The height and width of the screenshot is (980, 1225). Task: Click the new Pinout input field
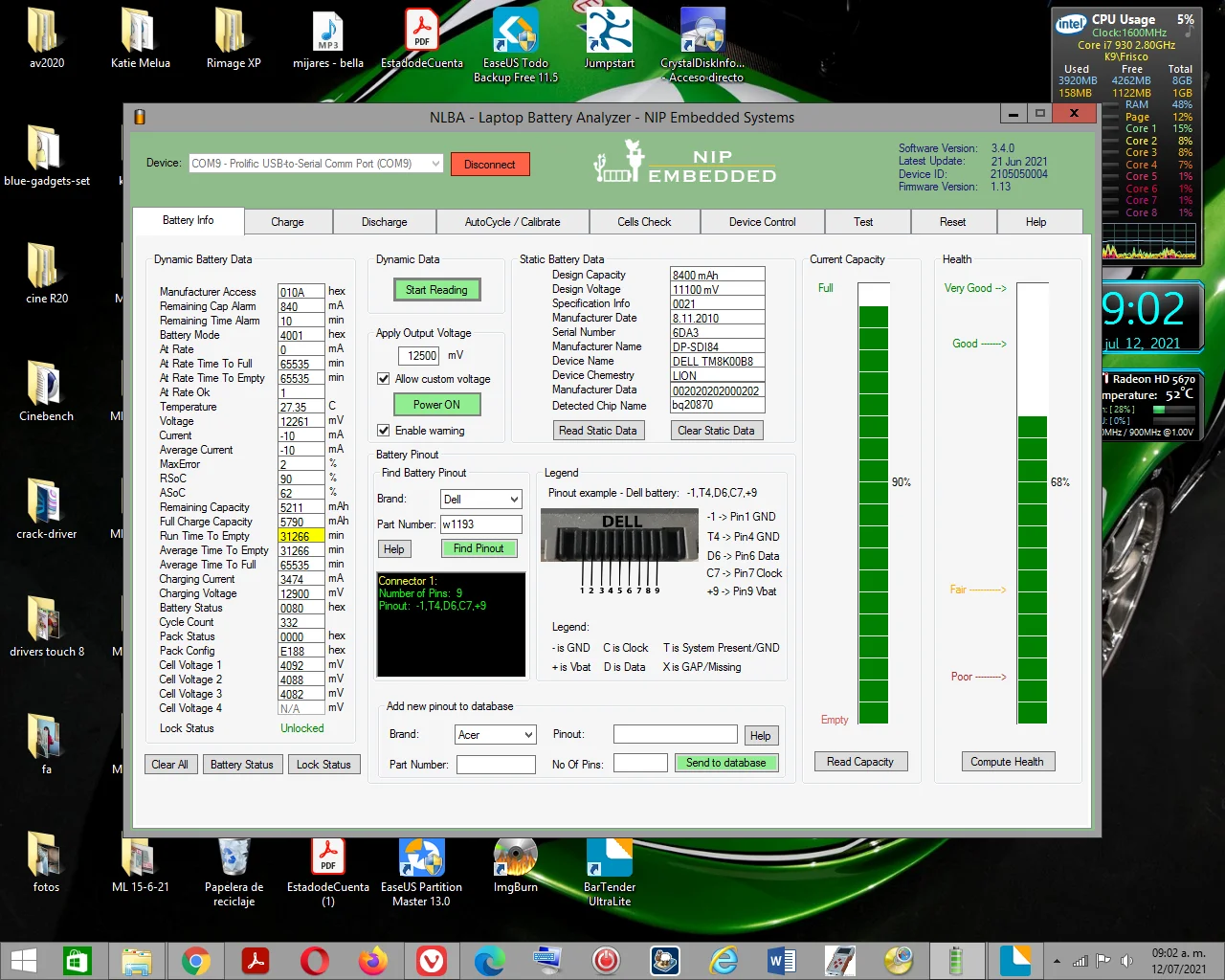[x=676, y=734]
